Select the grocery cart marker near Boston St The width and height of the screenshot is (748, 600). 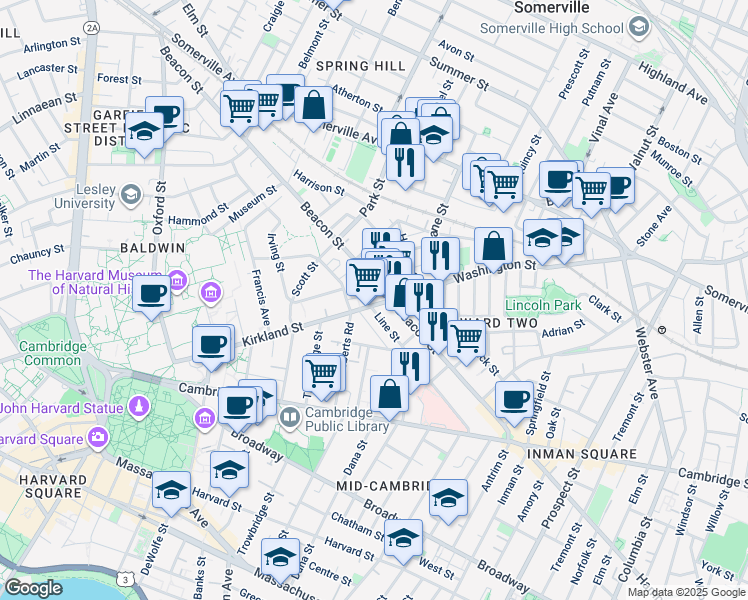point(592,192)
